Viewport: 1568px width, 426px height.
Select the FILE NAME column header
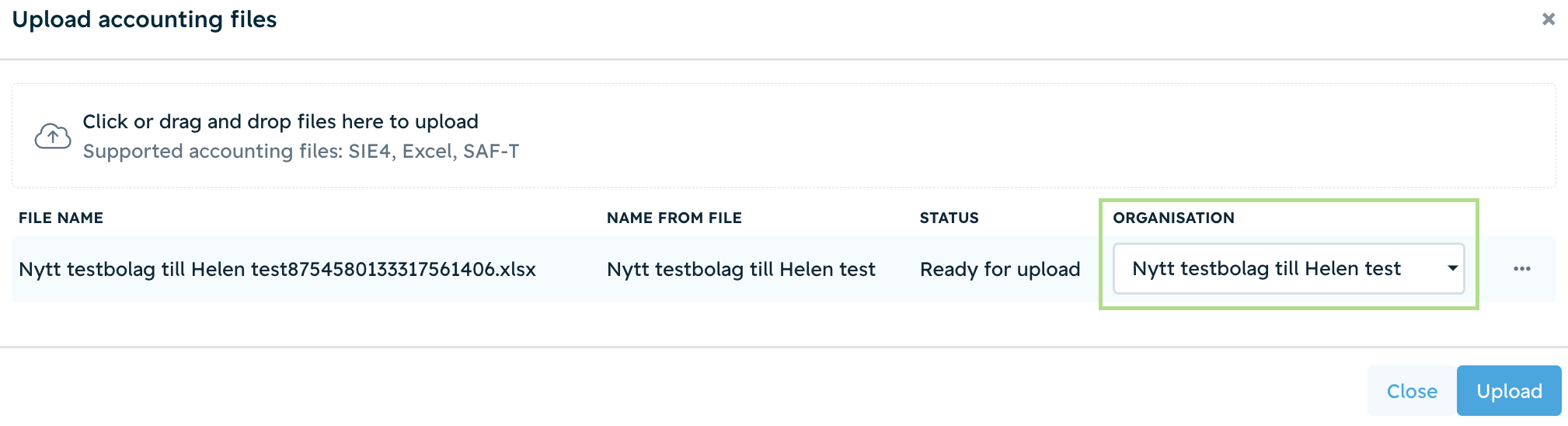click(61, 218)
